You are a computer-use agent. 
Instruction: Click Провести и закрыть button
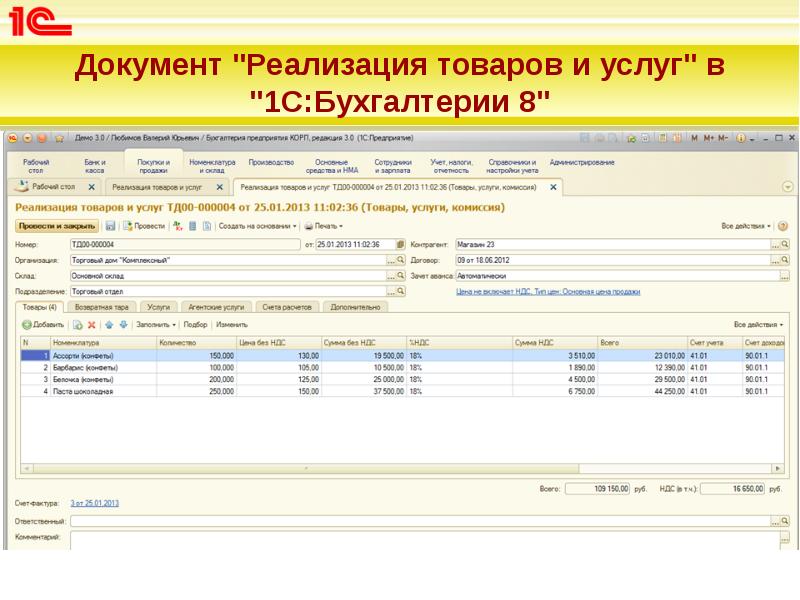[x=57, y=226]
